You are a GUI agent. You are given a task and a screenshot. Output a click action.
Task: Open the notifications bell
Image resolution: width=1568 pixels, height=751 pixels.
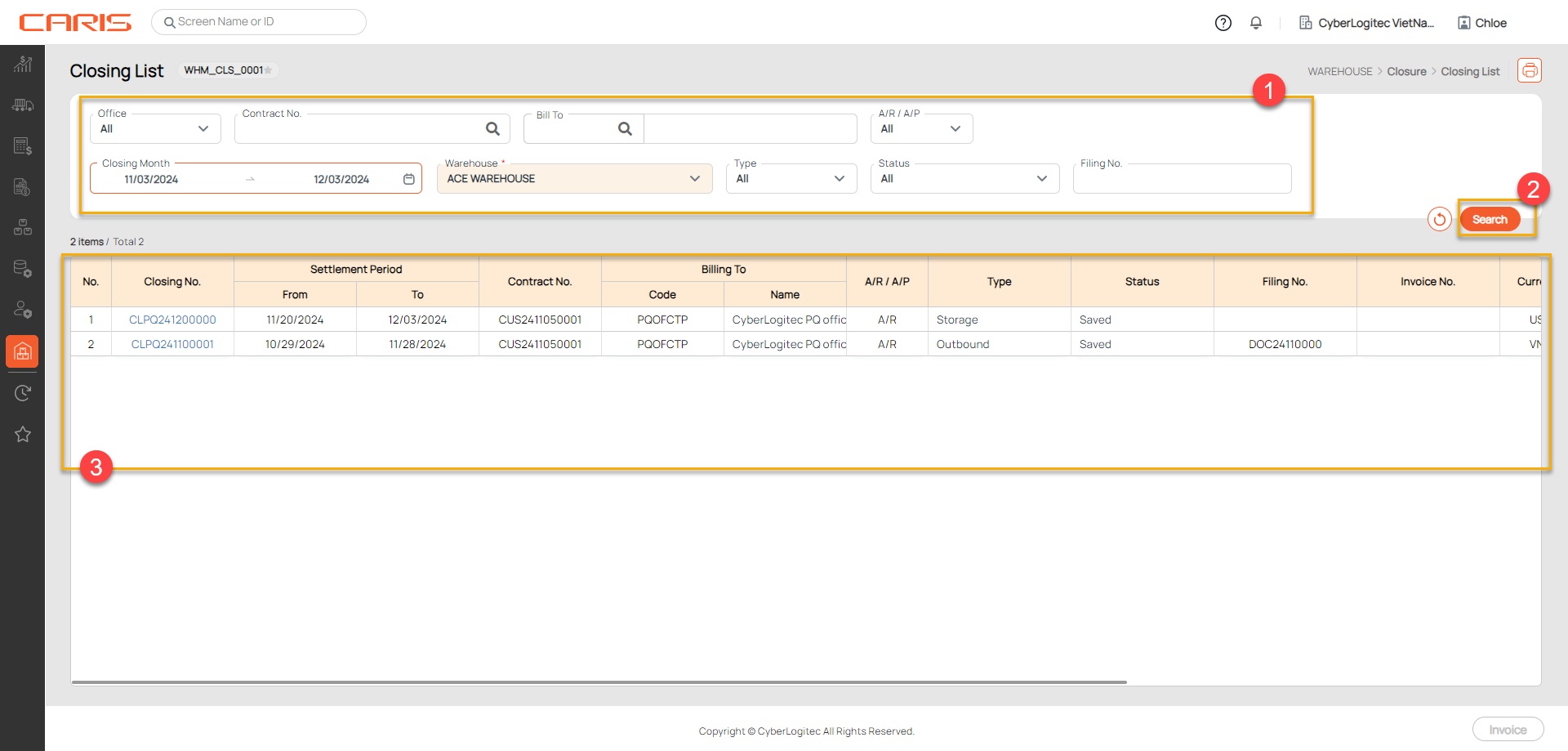pyautogui.click(x=1256, y=23)
